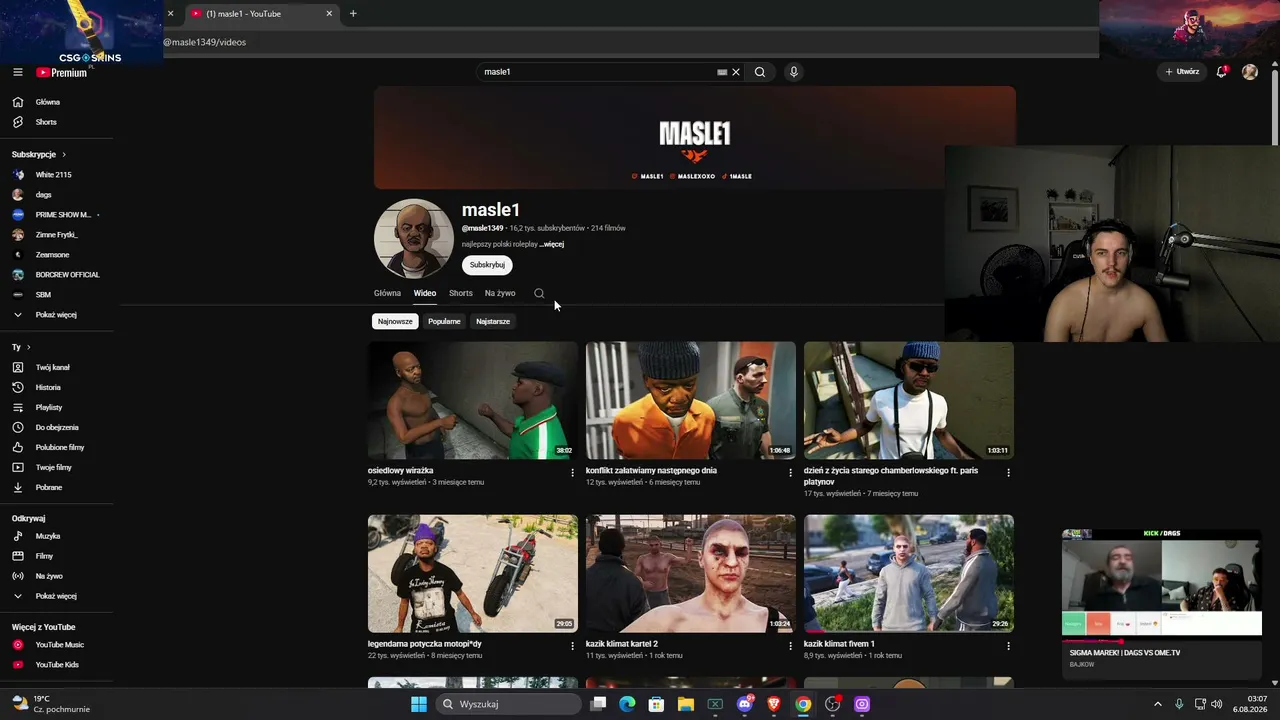
Task: Select the Popularne sort chip
Action: point(444,321)
